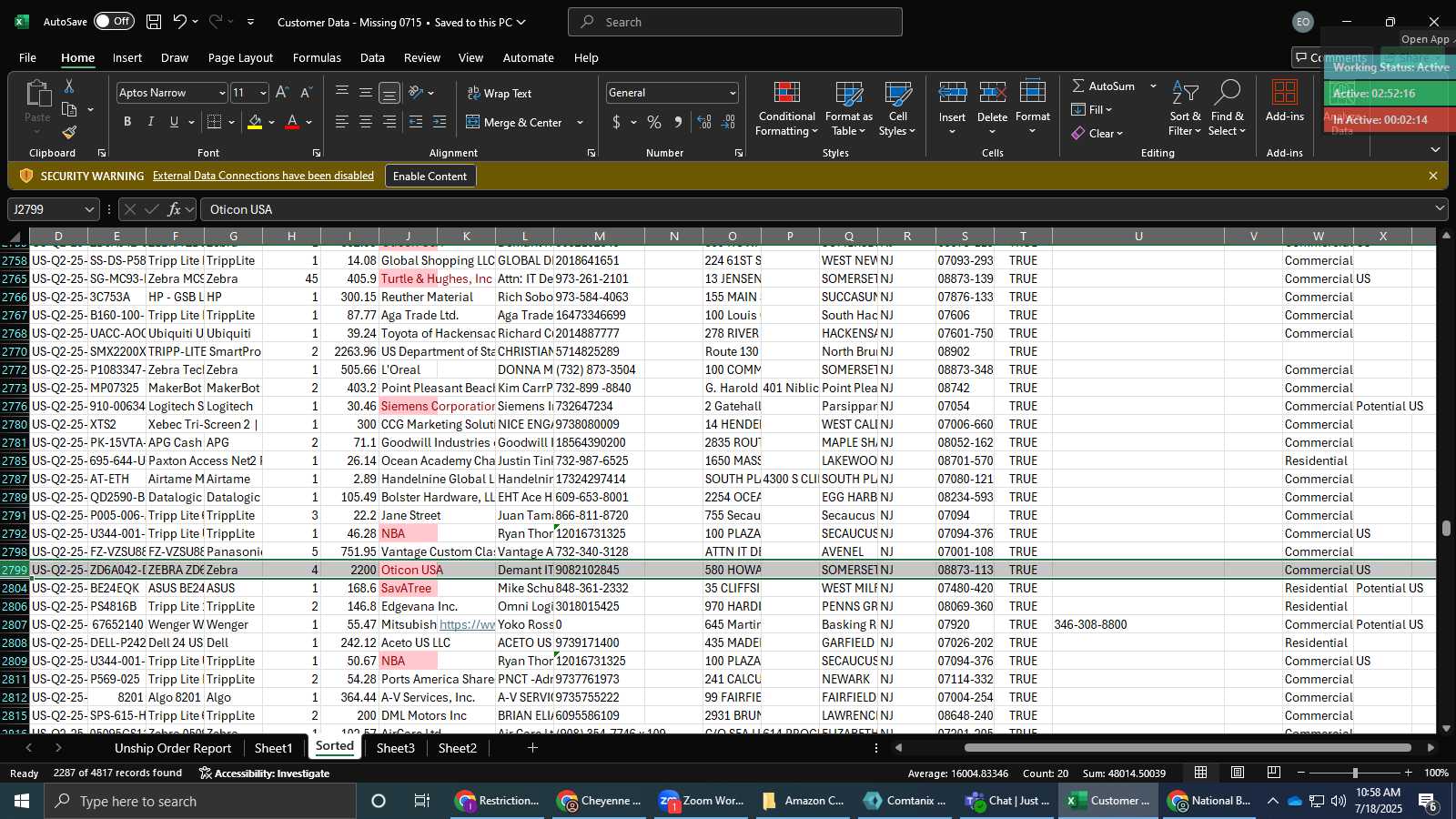Open the font name dropdown
This screenshot has height=819, width=1456.
pos(221,93)
